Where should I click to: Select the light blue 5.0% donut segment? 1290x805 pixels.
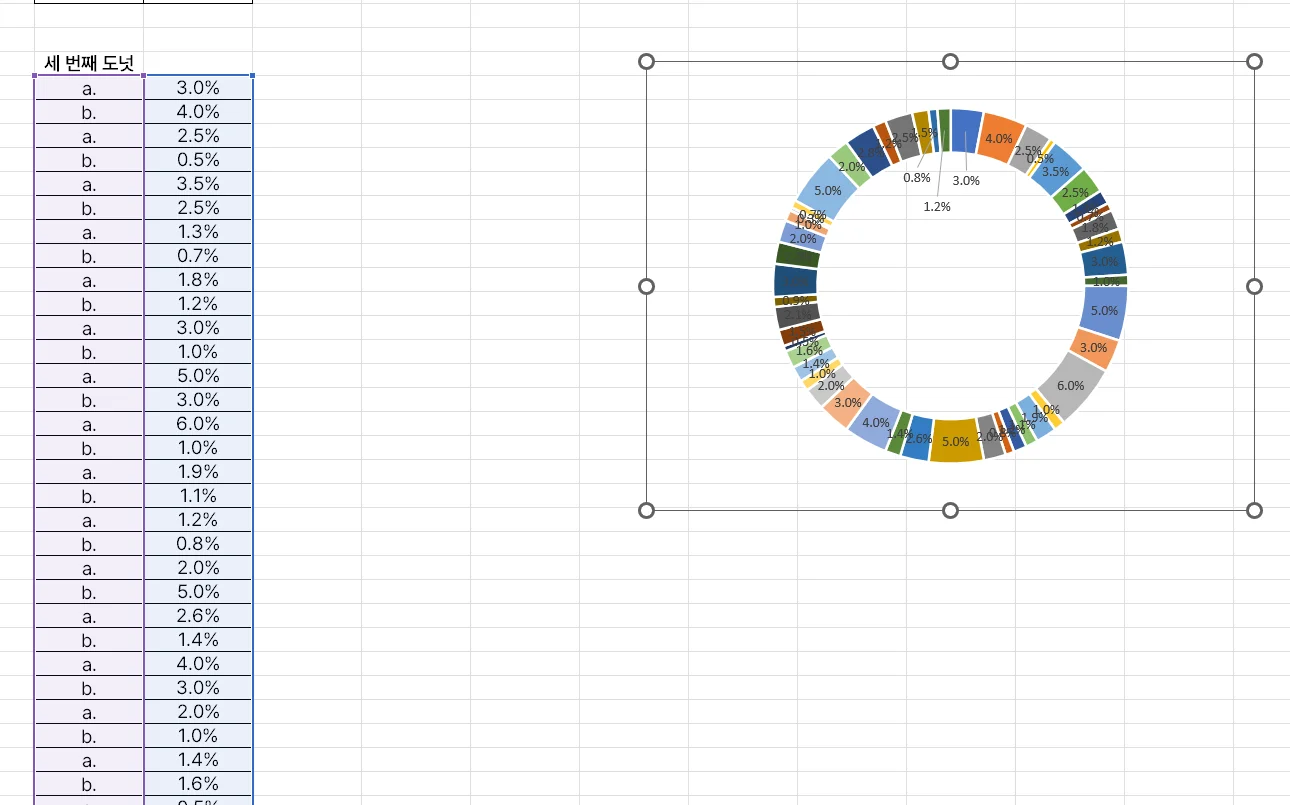[826, 190]
